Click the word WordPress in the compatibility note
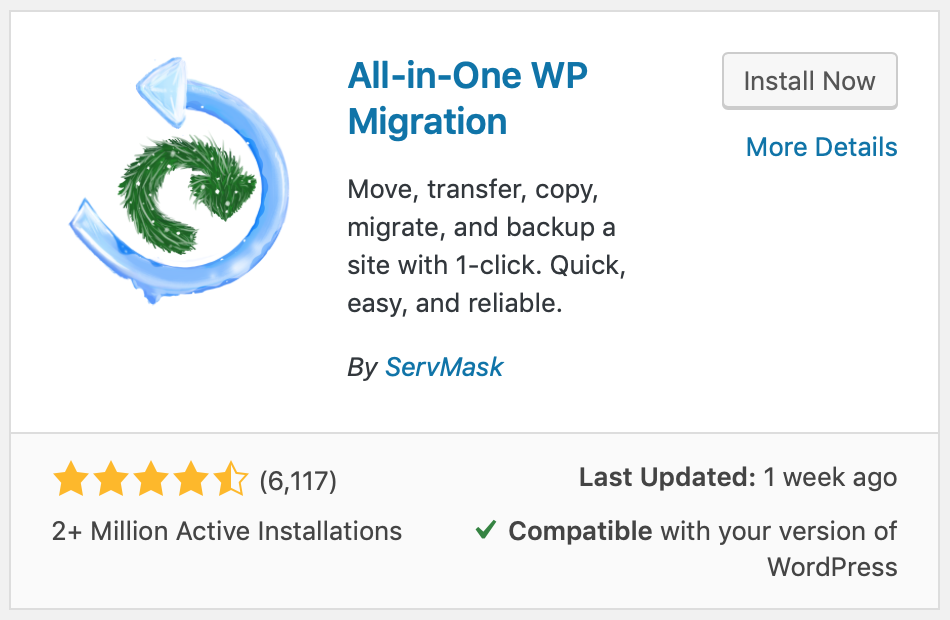 [x=832, y=568]
